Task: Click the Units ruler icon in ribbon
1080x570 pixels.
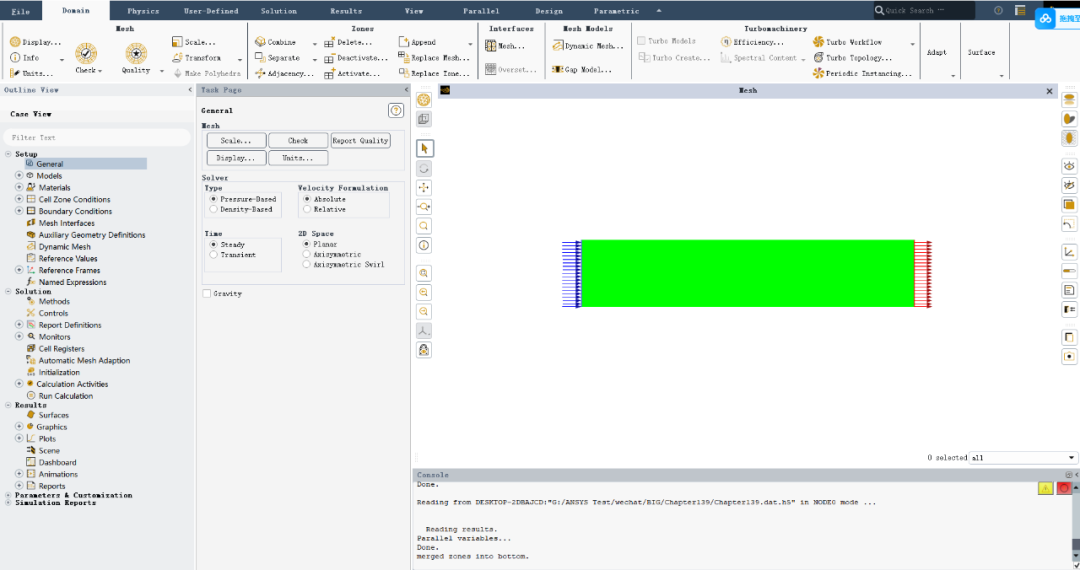Action: click(x=14, y=73)
